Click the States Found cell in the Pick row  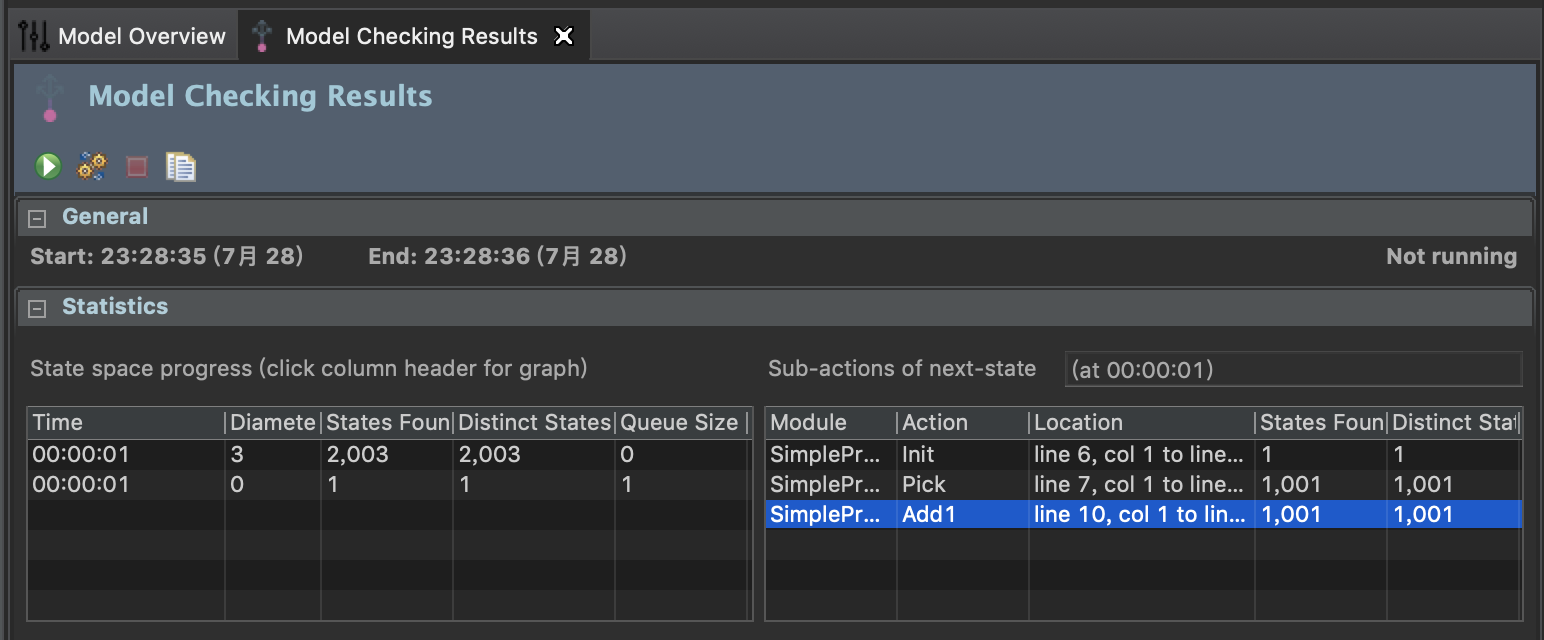tap(1322, 485)
